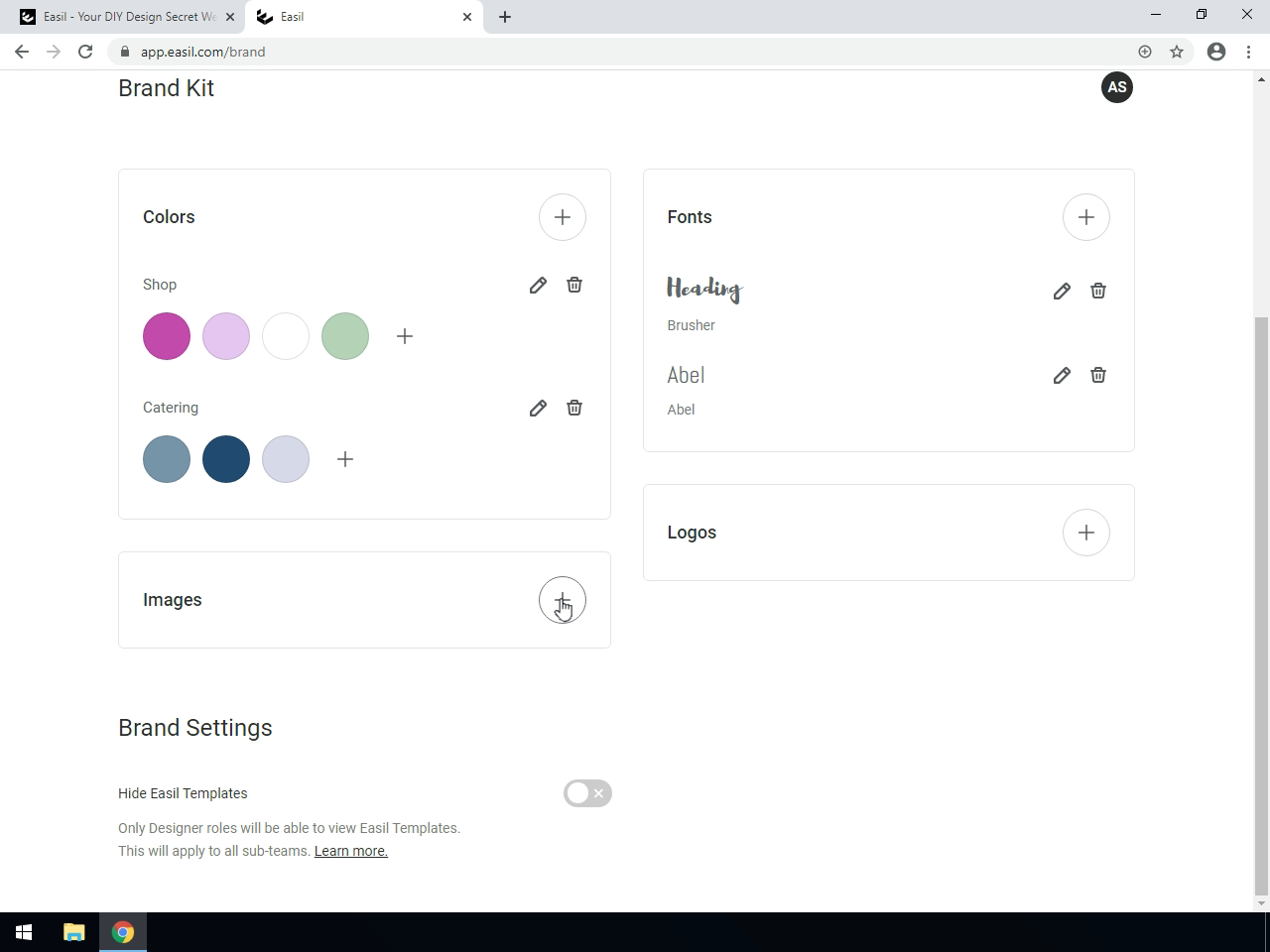
Task: Click the Heading font preview
Action: [x=704, y=289]
